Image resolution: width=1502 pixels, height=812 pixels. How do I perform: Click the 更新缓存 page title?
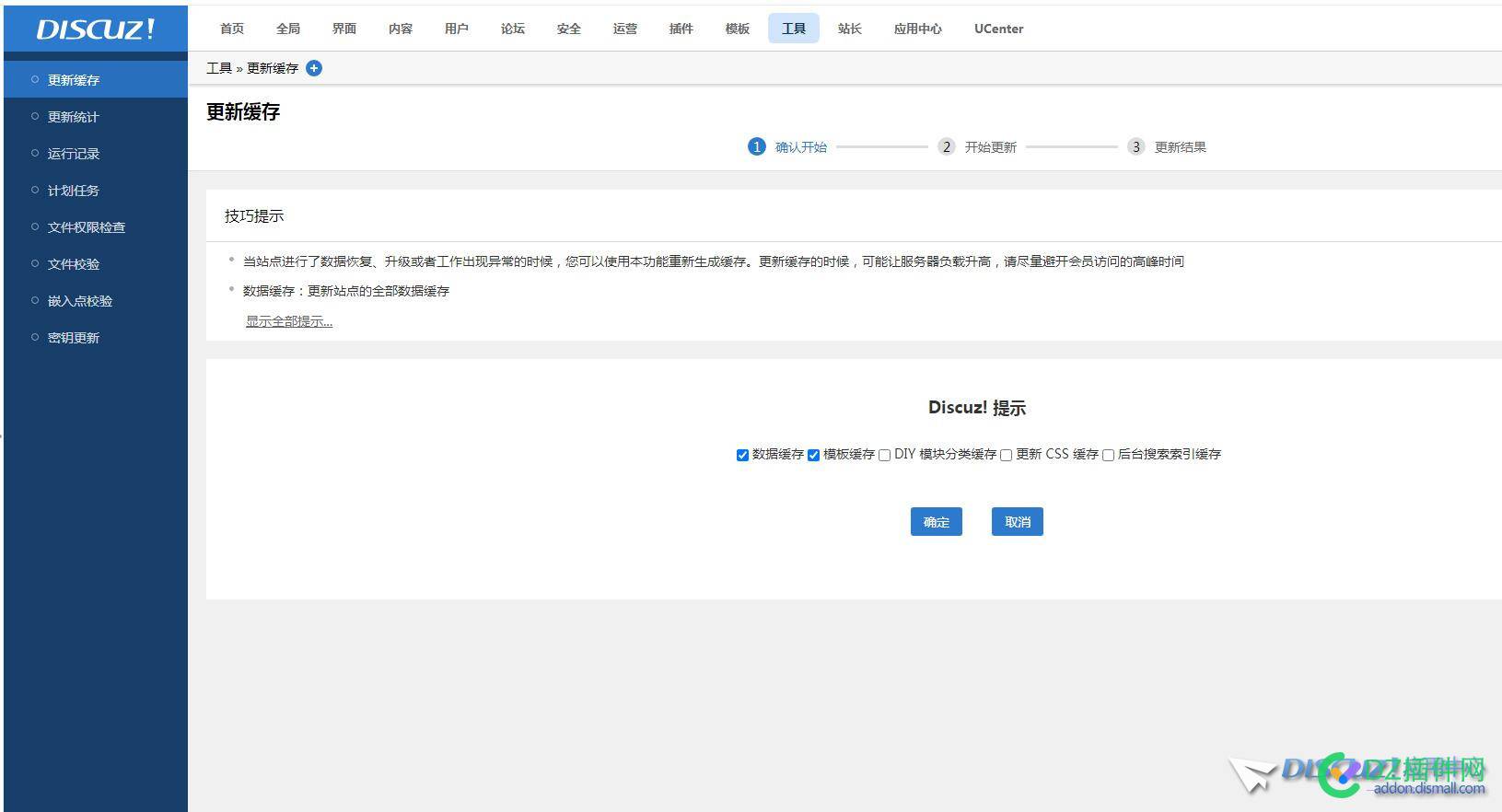(243, 112)
